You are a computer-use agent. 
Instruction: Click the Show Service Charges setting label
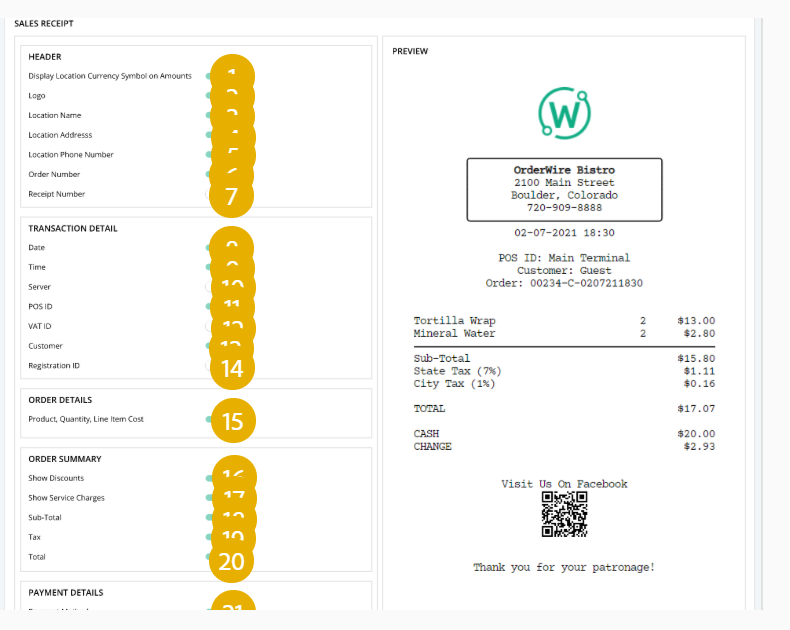pyautogui.click(x=67, y=498)
